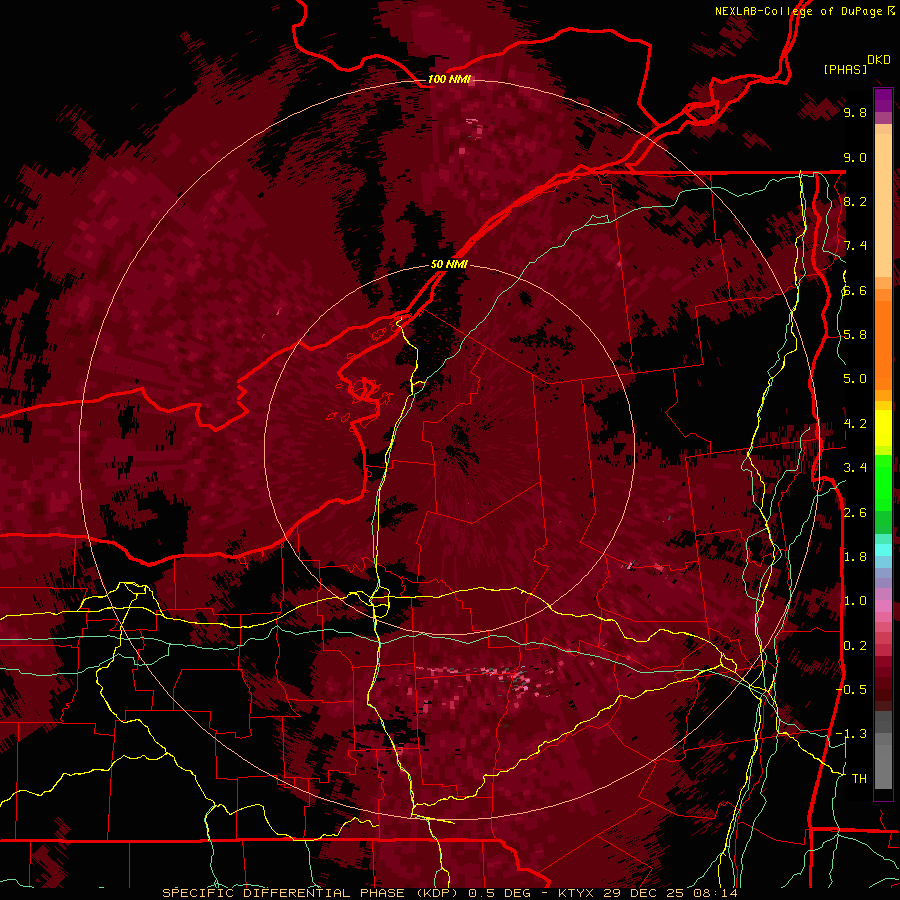Click the KTYX 29 DEC 25 08:14 timestamp
Screen dimensions: 900x900
(647, 893)
